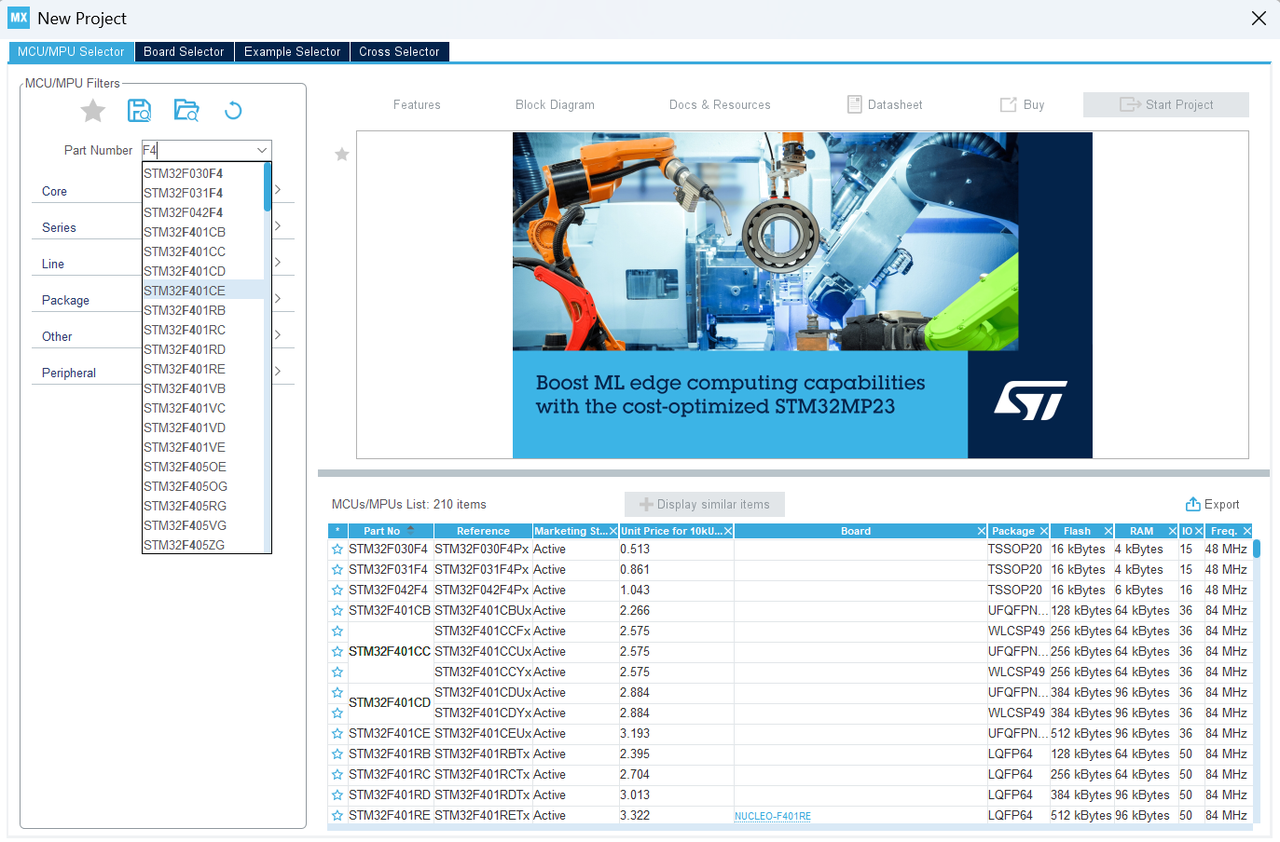1280x842 pixels.
Task: Reset all filters with the circular arrow icon
Action: pyautogui.click(x=233, y=110)
